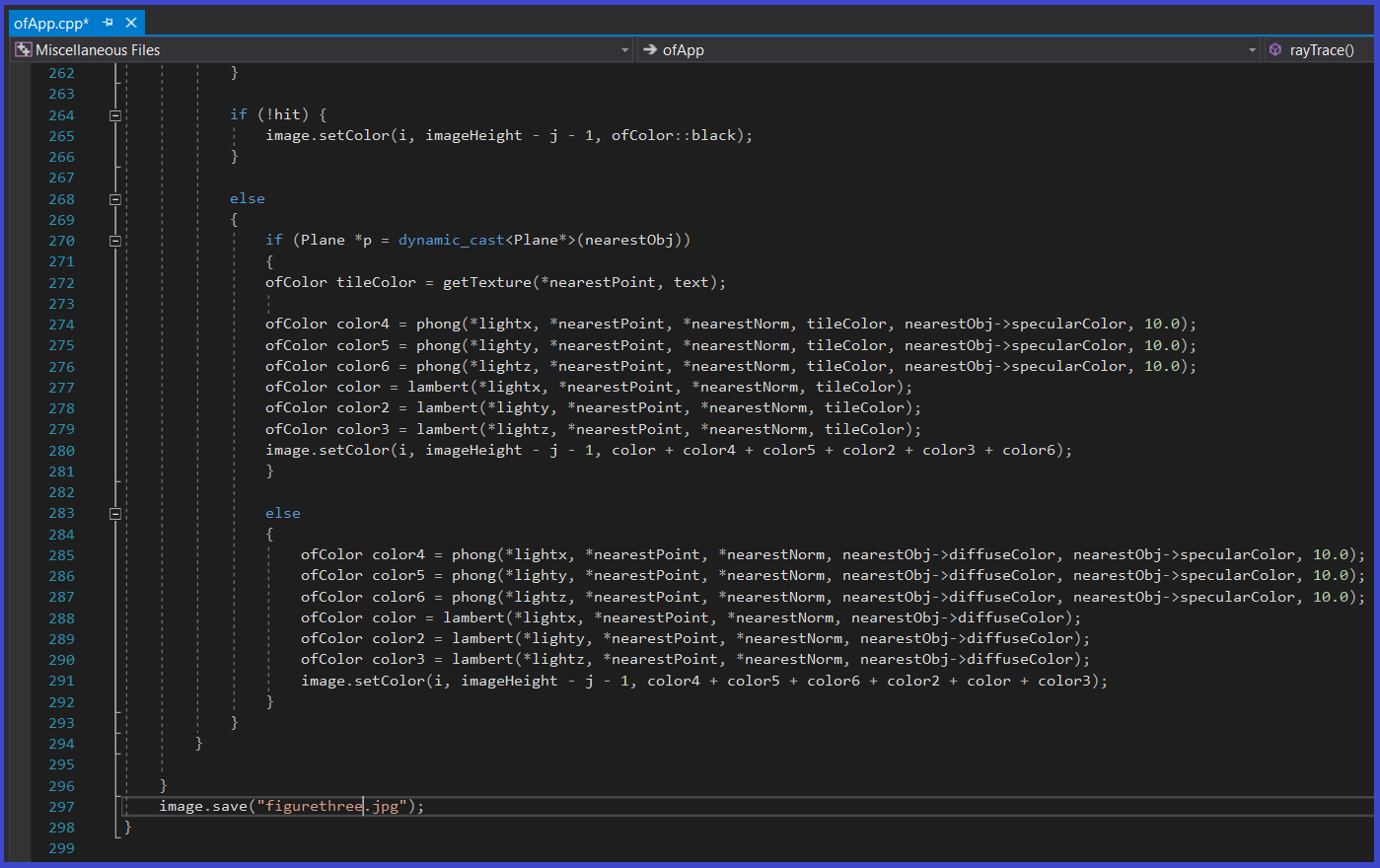1380x868 pixels.
Task: Collapse the if (!hit) block at line 264
Action: 115,115
